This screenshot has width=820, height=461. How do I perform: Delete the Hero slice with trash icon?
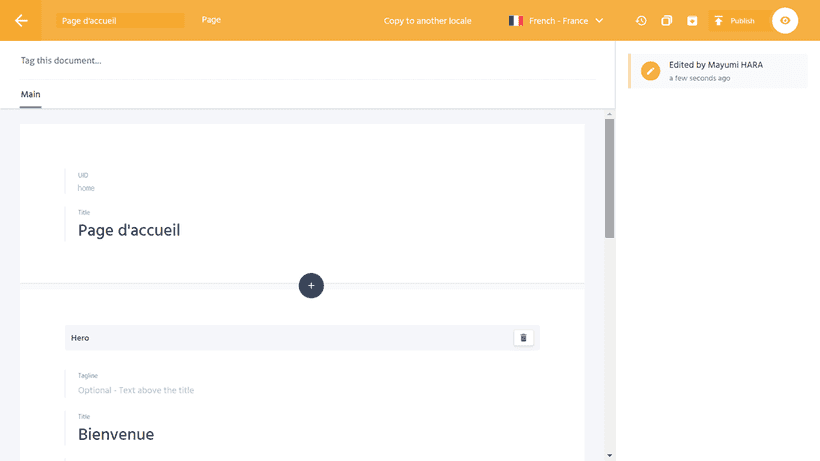pos(523,338)
